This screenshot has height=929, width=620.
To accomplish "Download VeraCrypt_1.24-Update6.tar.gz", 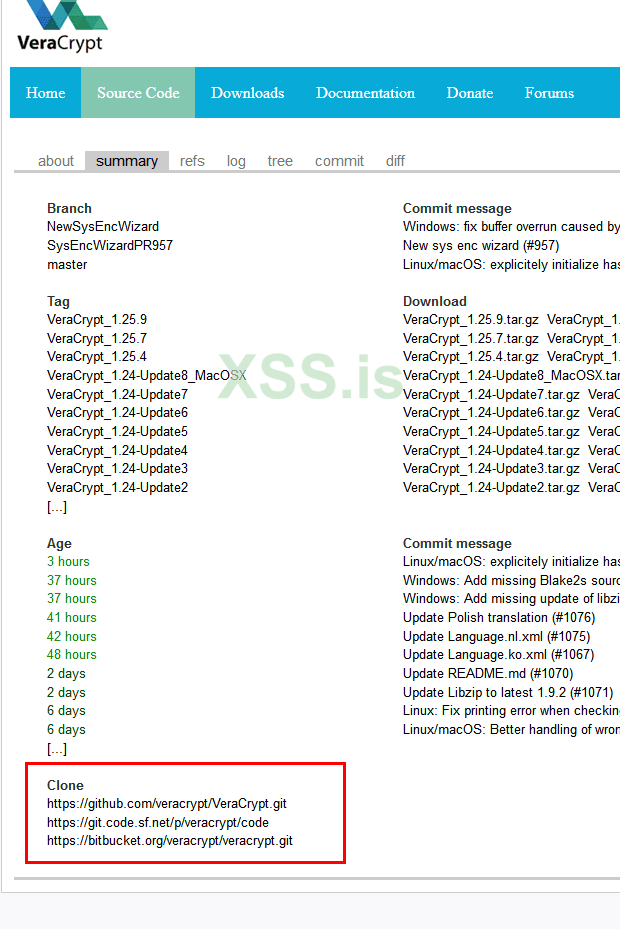I will pos(491,412).
